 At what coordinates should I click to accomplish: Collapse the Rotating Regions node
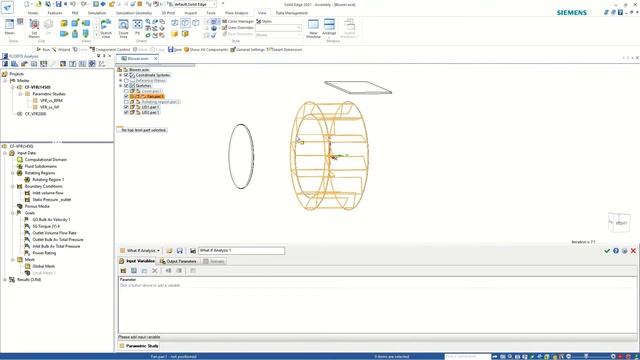13,173
